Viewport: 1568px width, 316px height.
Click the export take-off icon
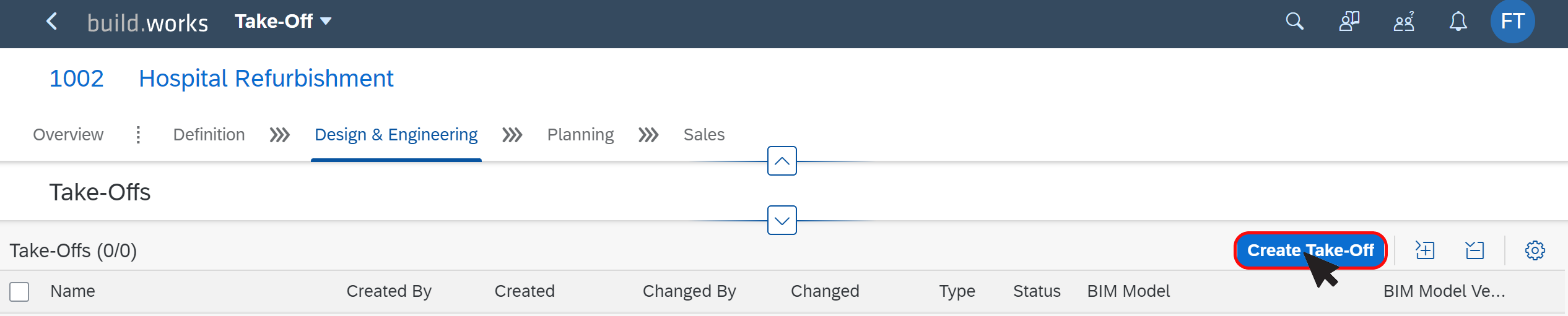point(1474,250)
